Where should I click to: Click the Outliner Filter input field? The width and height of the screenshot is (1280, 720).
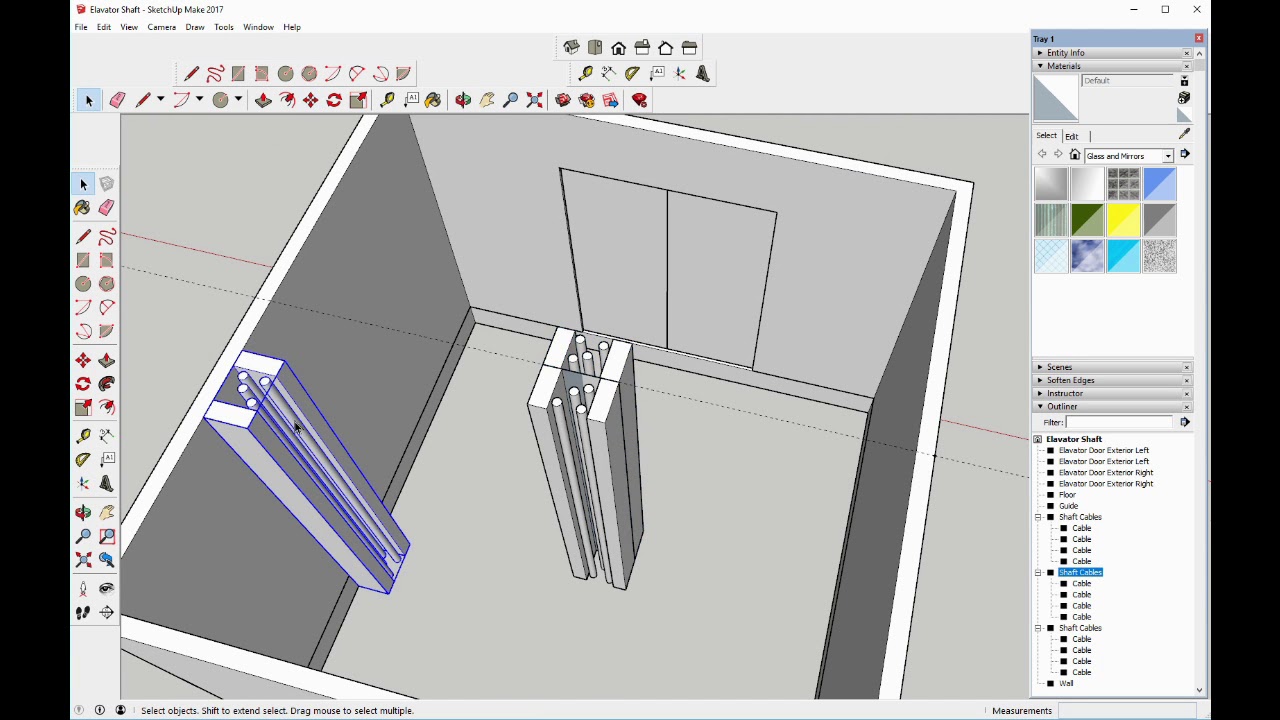(x=1121, y=422)
